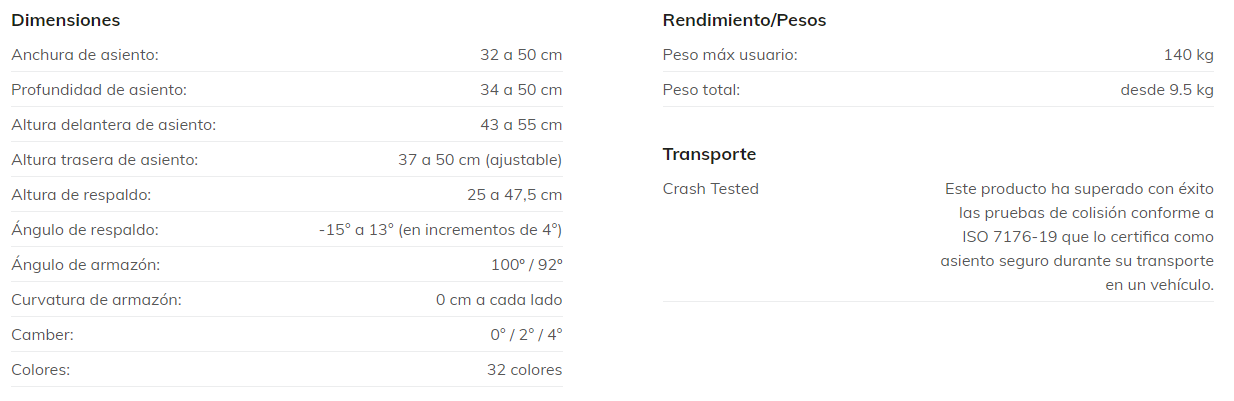Click the Rendimiento/Pesos section heading
Screen dimensions: 1234x401
tap(744, 20)
